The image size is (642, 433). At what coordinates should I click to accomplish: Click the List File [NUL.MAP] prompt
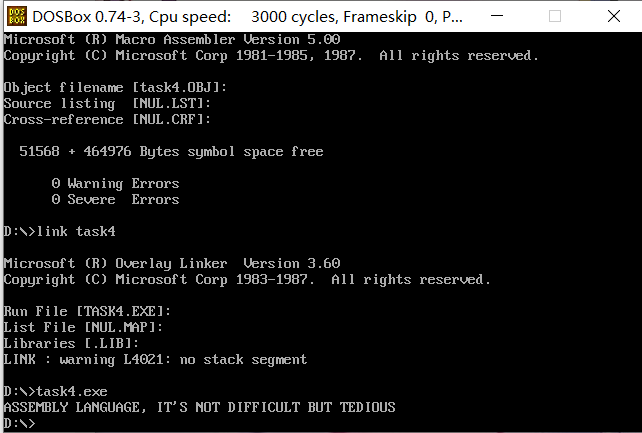coord(84,327)
